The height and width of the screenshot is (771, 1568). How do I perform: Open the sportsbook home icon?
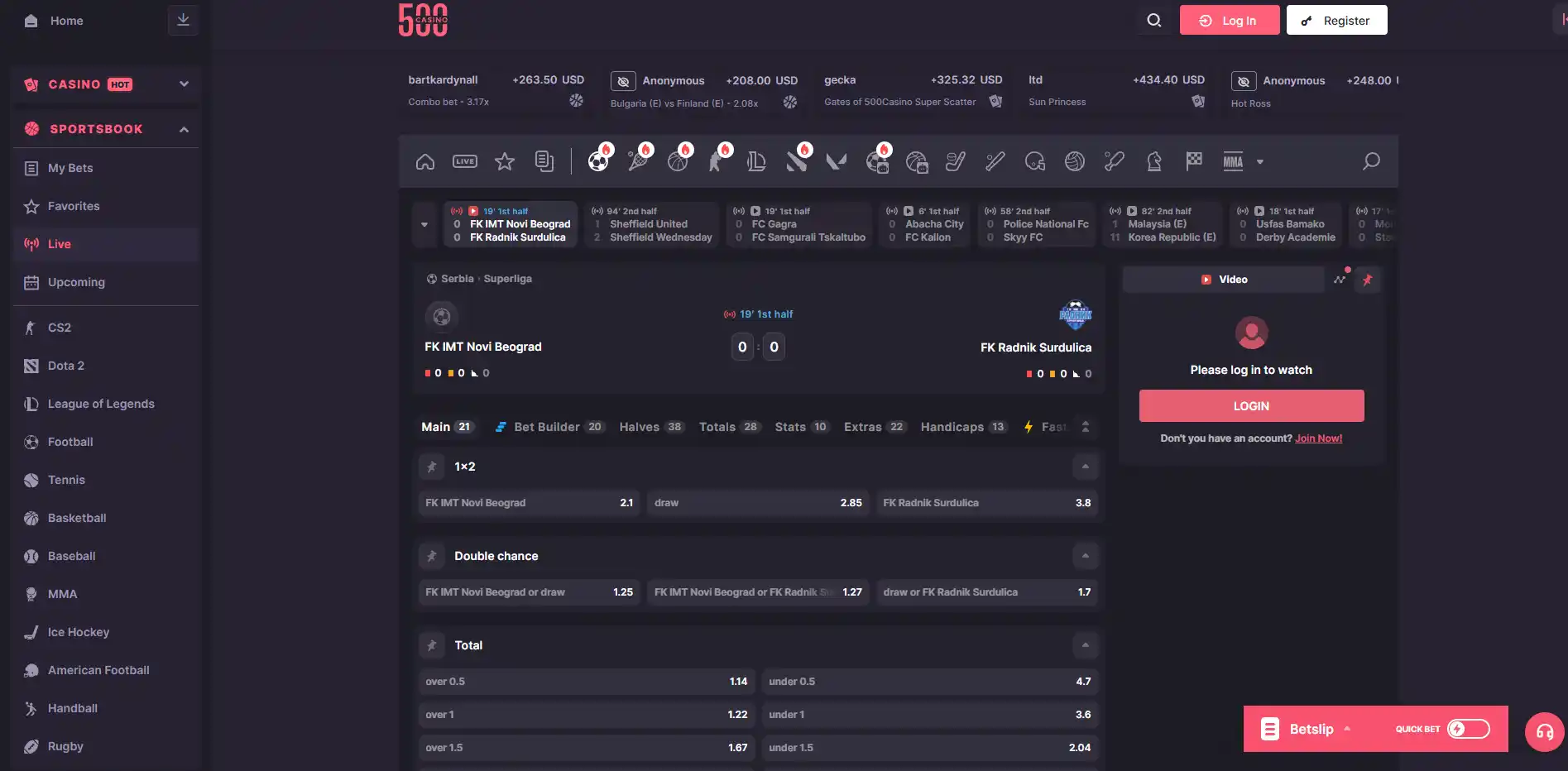click(x=425, y=161)
